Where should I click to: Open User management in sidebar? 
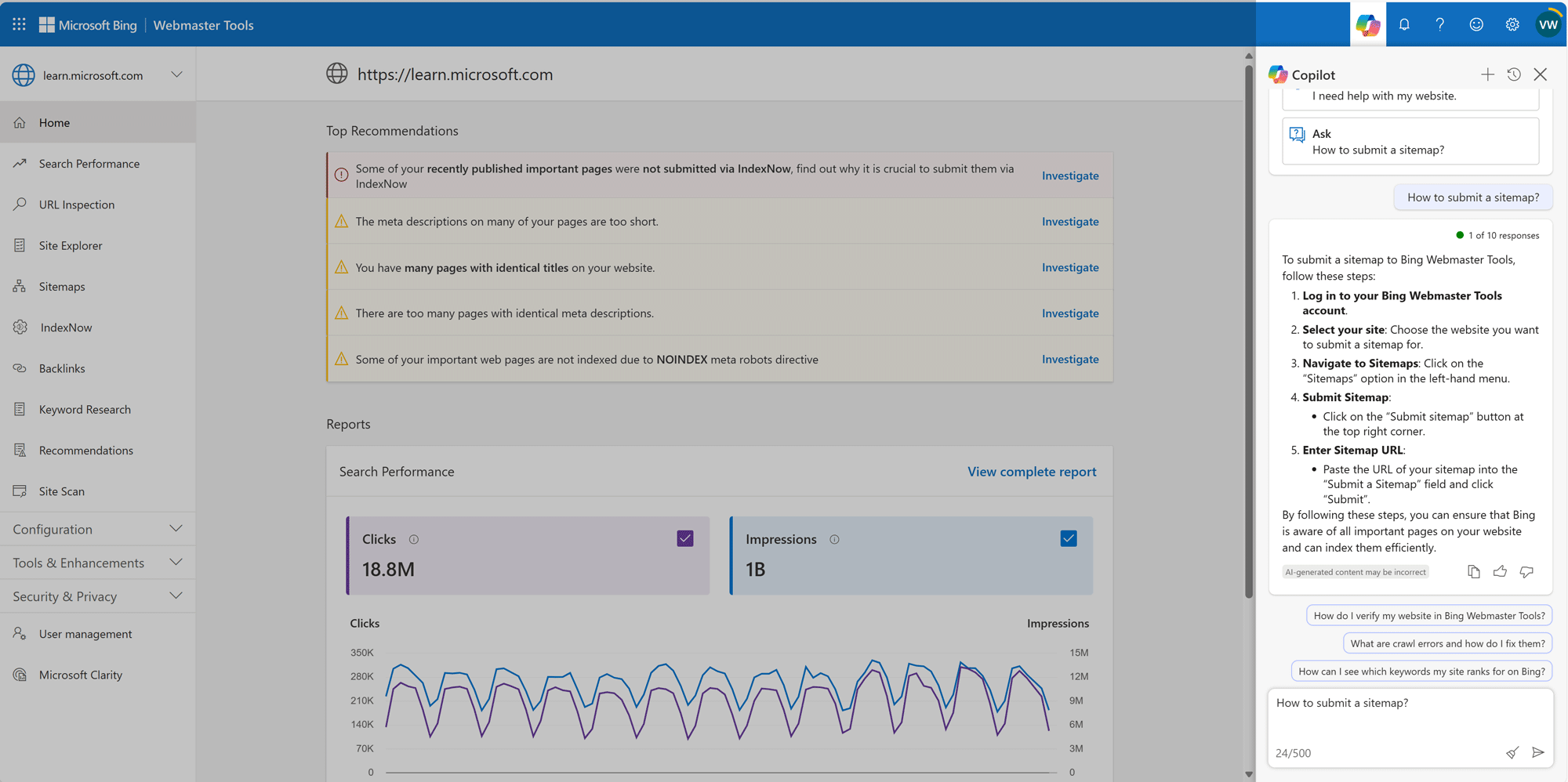coord(97,634)
